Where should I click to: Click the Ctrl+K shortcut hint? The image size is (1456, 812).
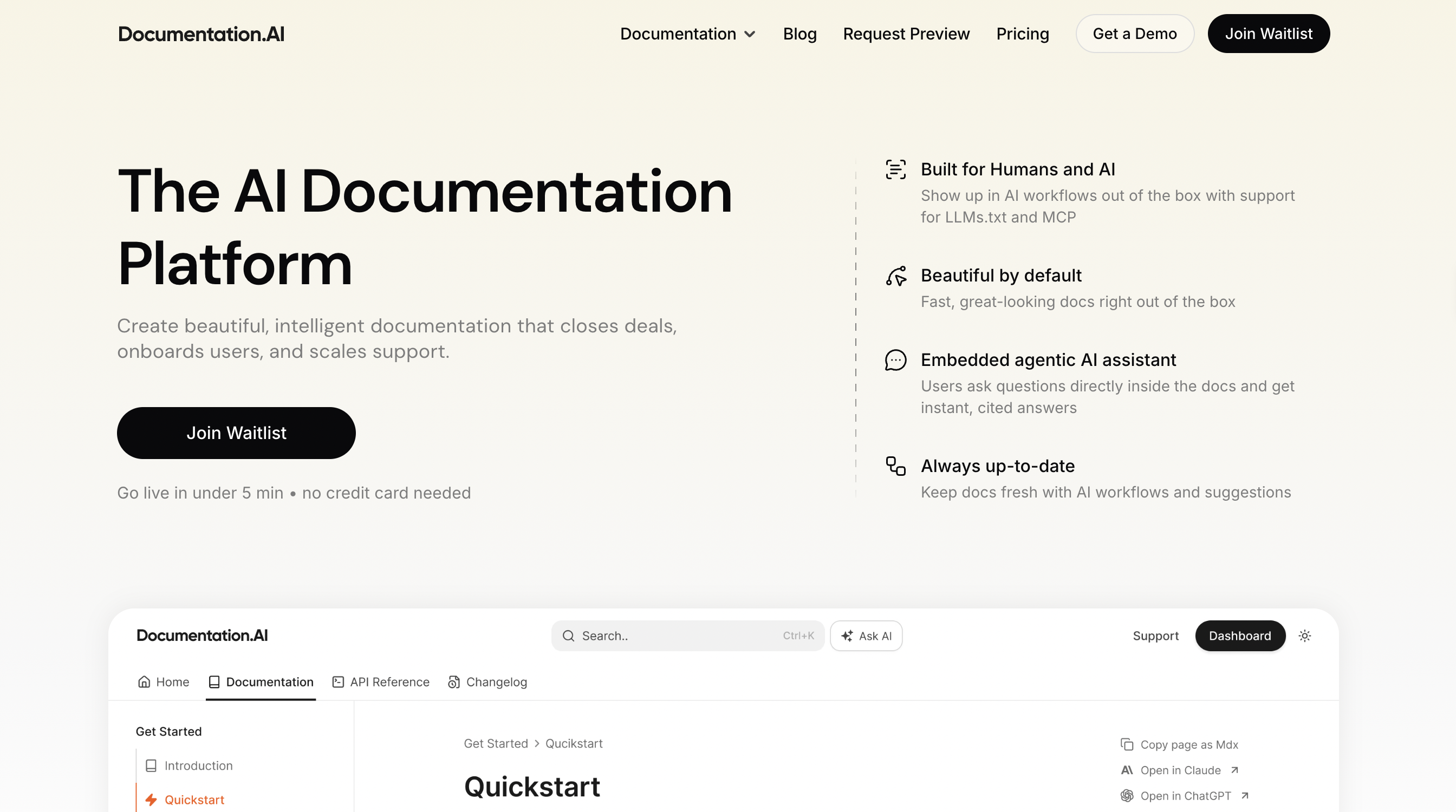click(x=798, y=636)
